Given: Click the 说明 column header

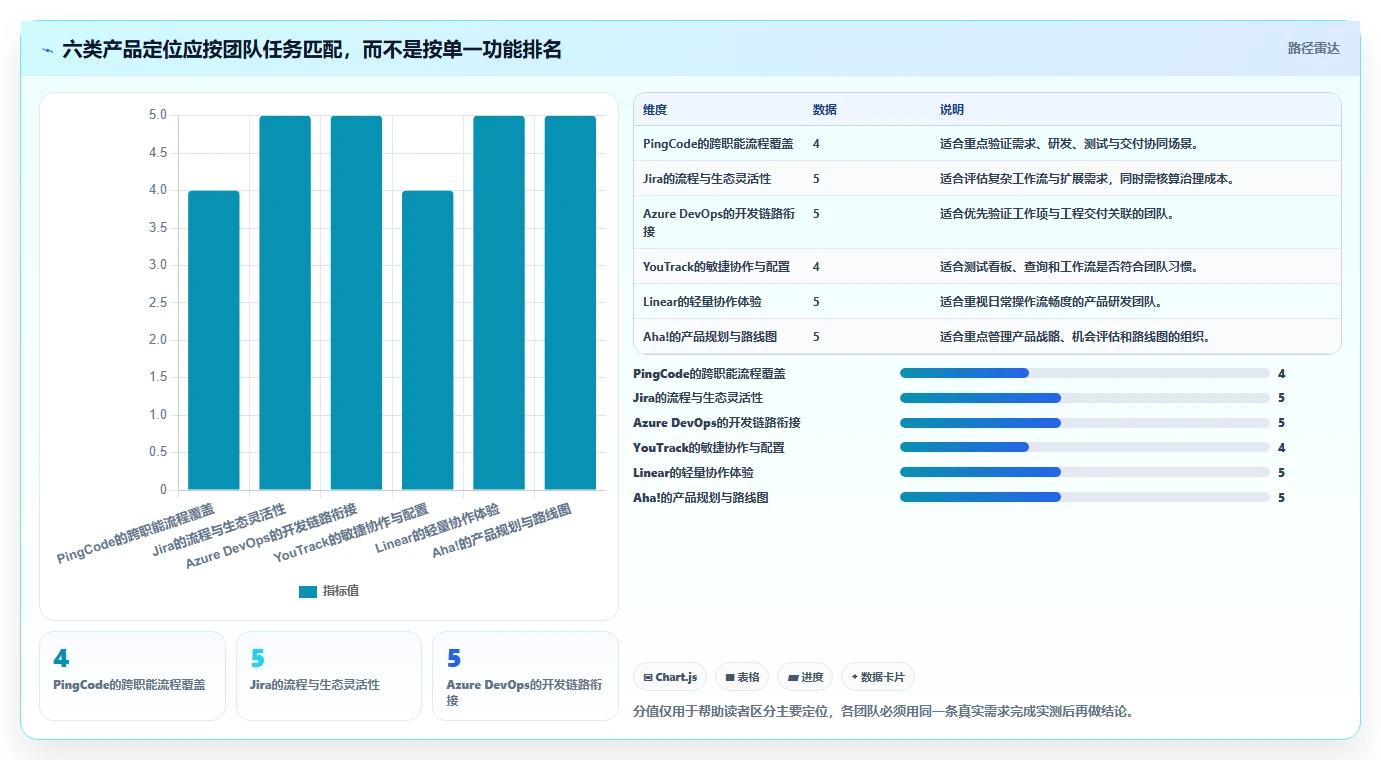Looking at the screenshot, I should click(952, 110).
